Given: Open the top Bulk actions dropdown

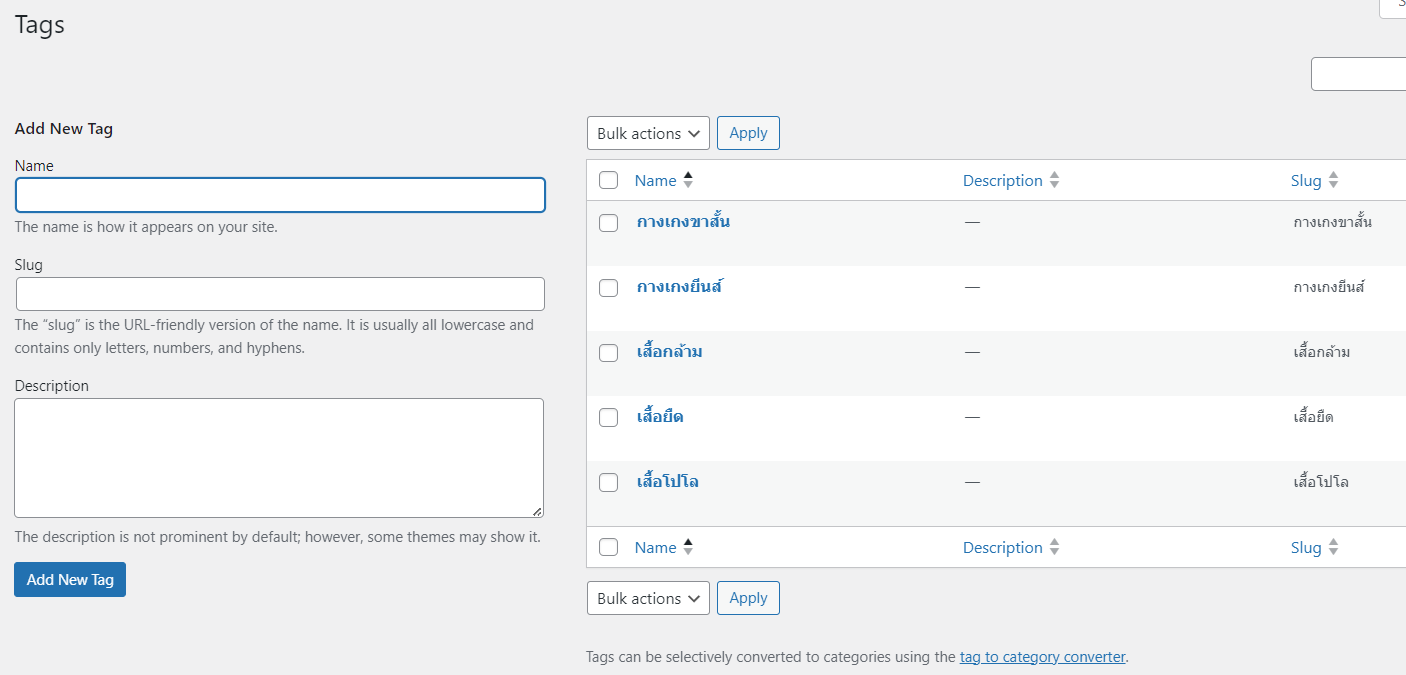Looking at the screenshot, I should click(648, 132).
